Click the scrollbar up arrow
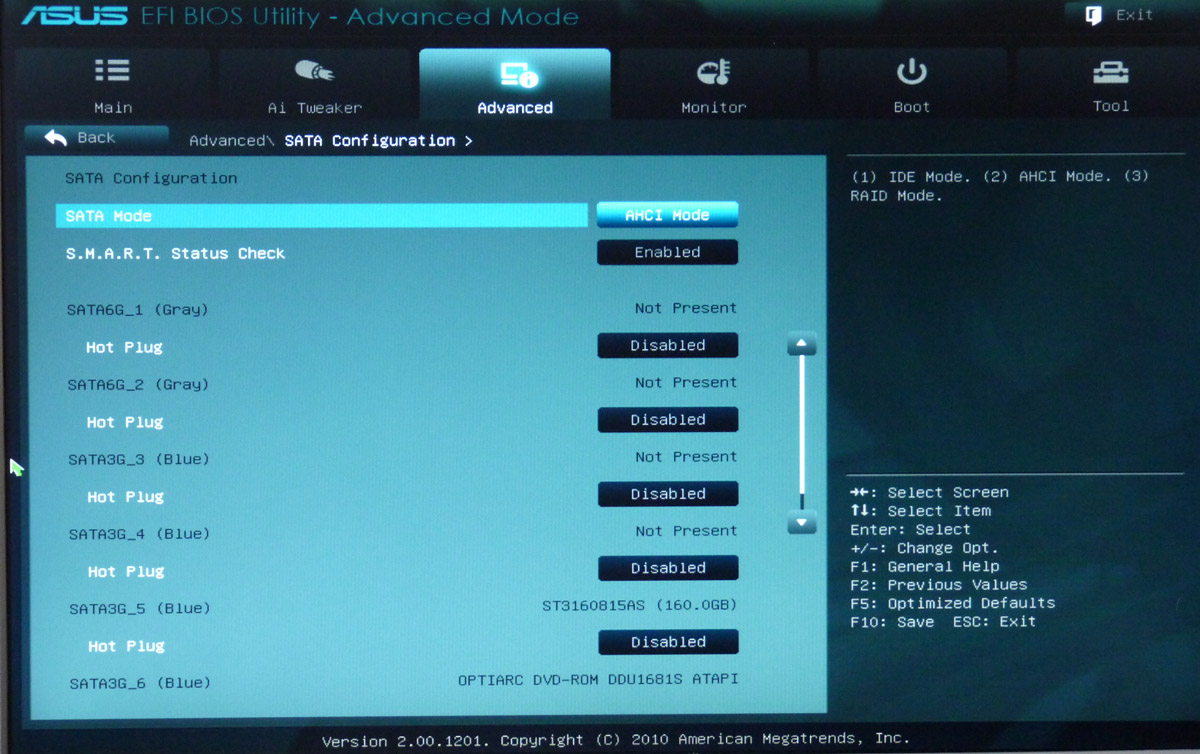Viewport: 1200px width, 754px height. [802, 345]
